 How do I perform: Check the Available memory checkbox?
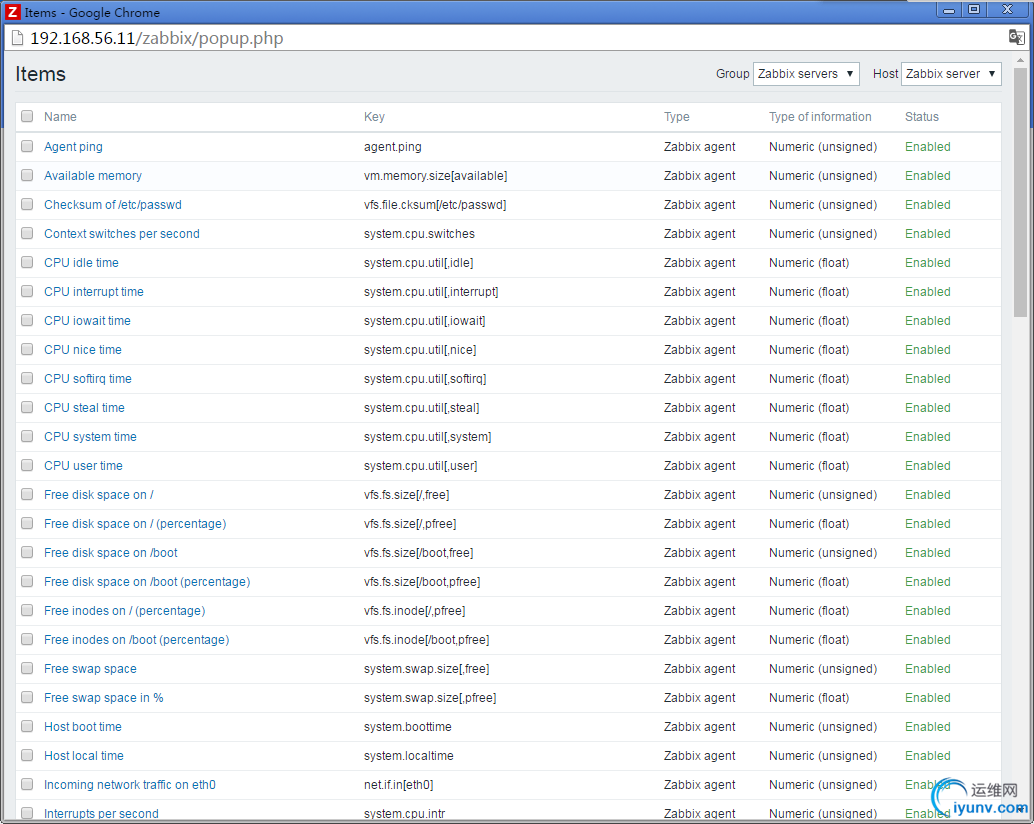(27, 175)
